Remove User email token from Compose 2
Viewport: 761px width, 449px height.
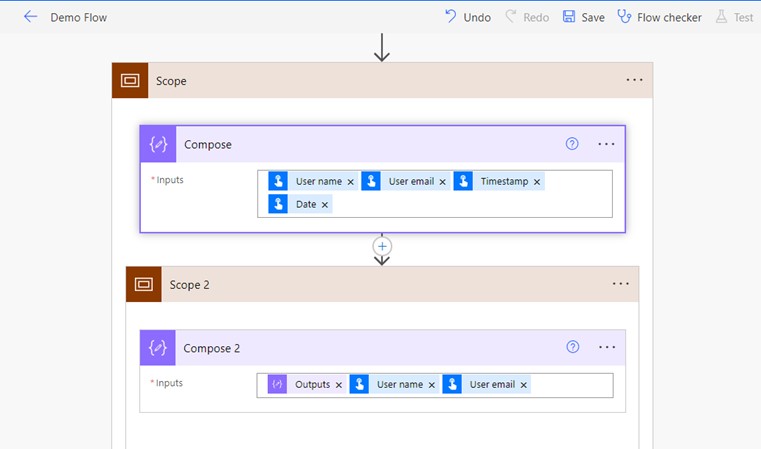(524, 385)
